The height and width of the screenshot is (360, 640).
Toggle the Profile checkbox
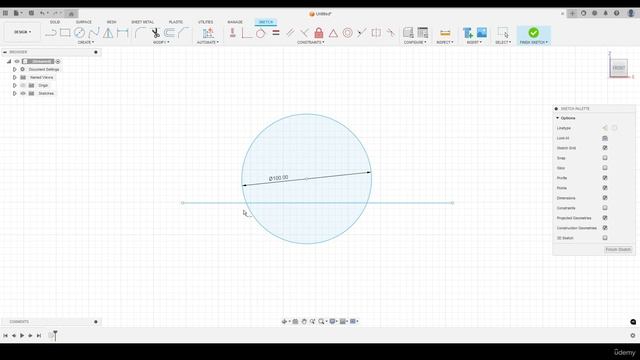(605, 178)
